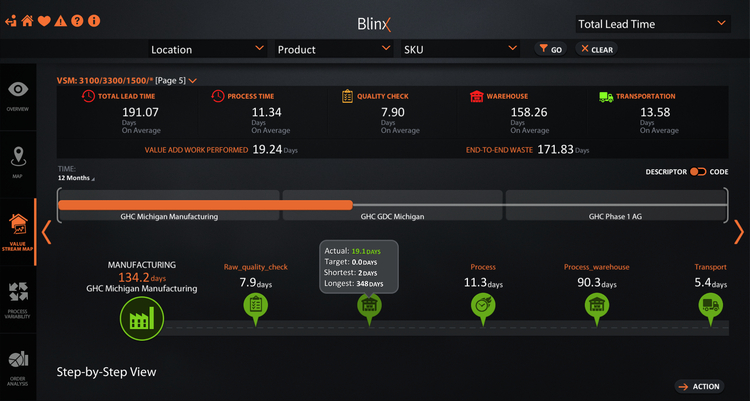Viewport: 750px width, 401px height.
Task: Click the 11.34 process time value
Action: [266, 112]
